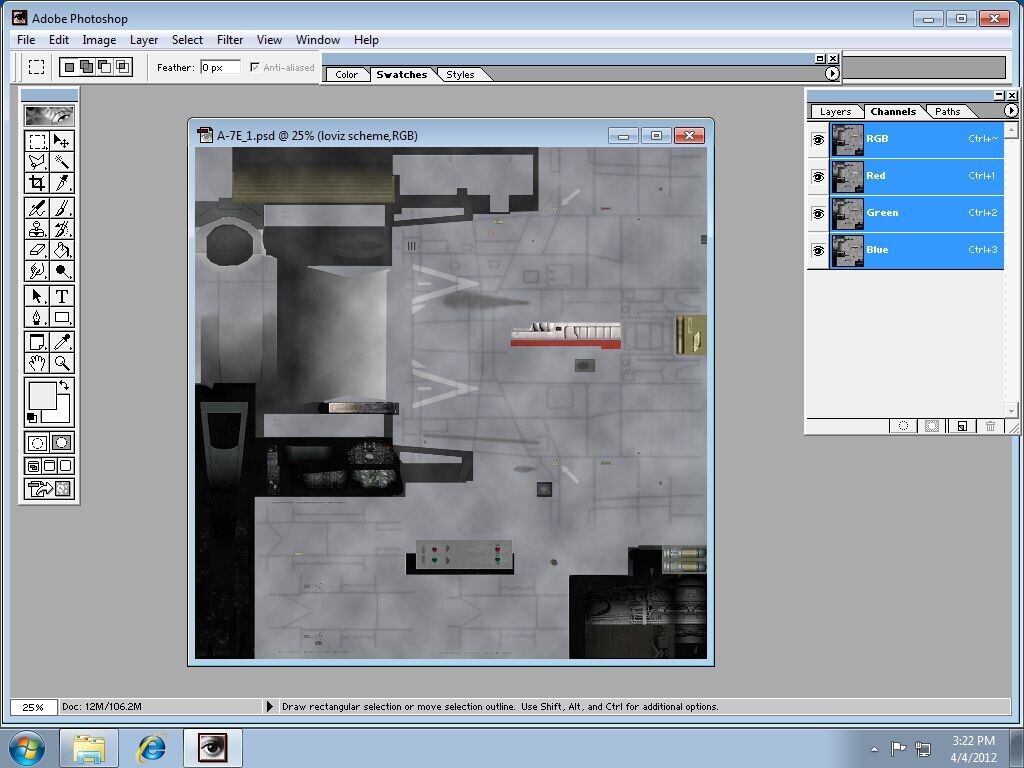Select the Move tool
The height and width of the screenshot is (768, 1024).
(x=62, y=141)
